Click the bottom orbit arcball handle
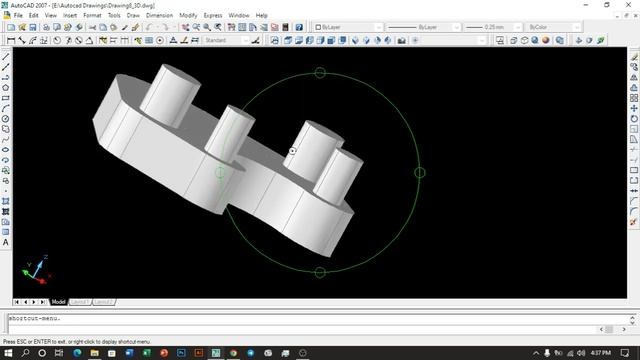Screen dimensions: 640x360 pyautogui.click(x=320, y=272)
